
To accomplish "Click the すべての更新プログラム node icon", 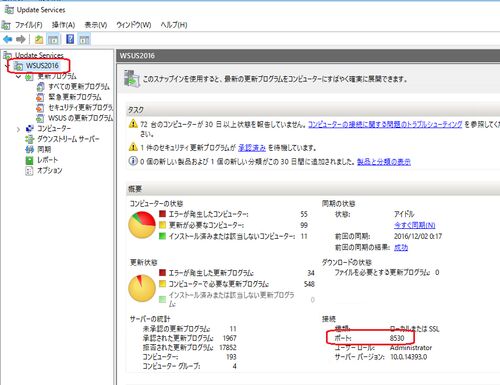I will pos(40,87).
